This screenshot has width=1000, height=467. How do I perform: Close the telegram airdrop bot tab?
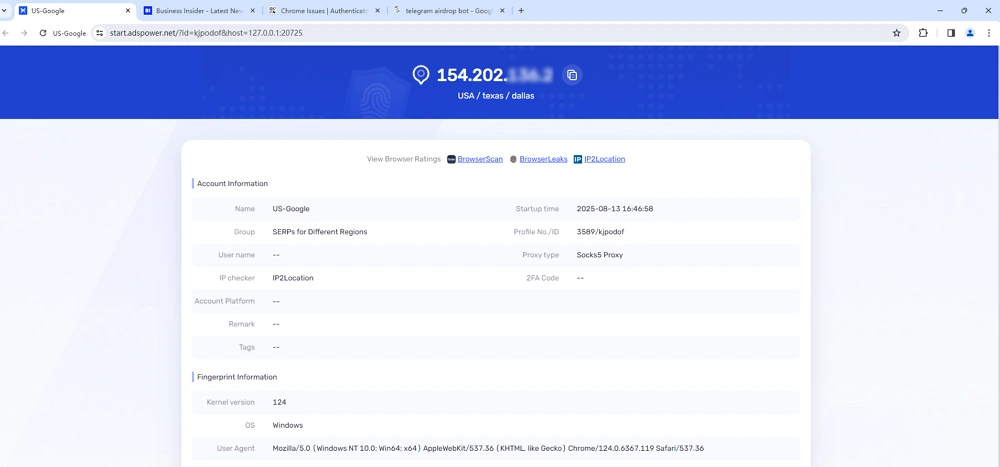(503, 11)
